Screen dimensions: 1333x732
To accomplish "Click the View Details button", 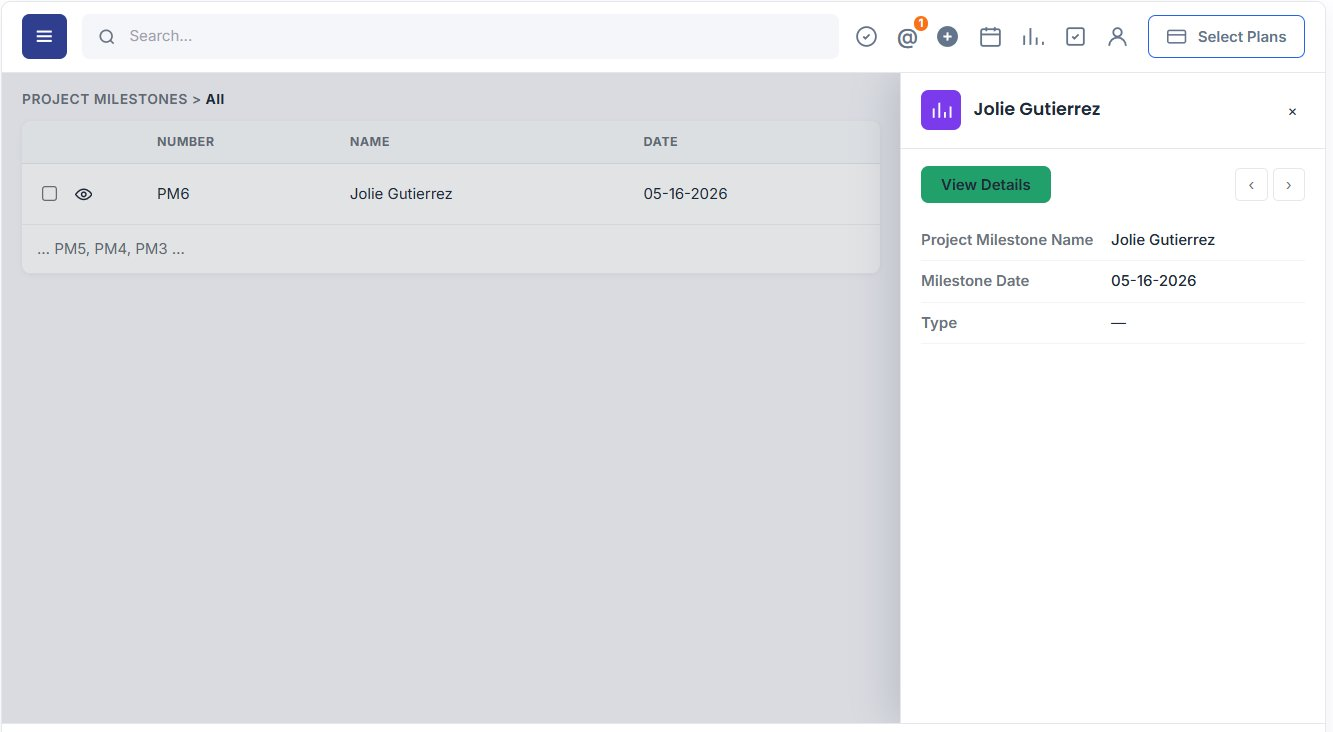I will pyautogui.click(x=986, y=185).
